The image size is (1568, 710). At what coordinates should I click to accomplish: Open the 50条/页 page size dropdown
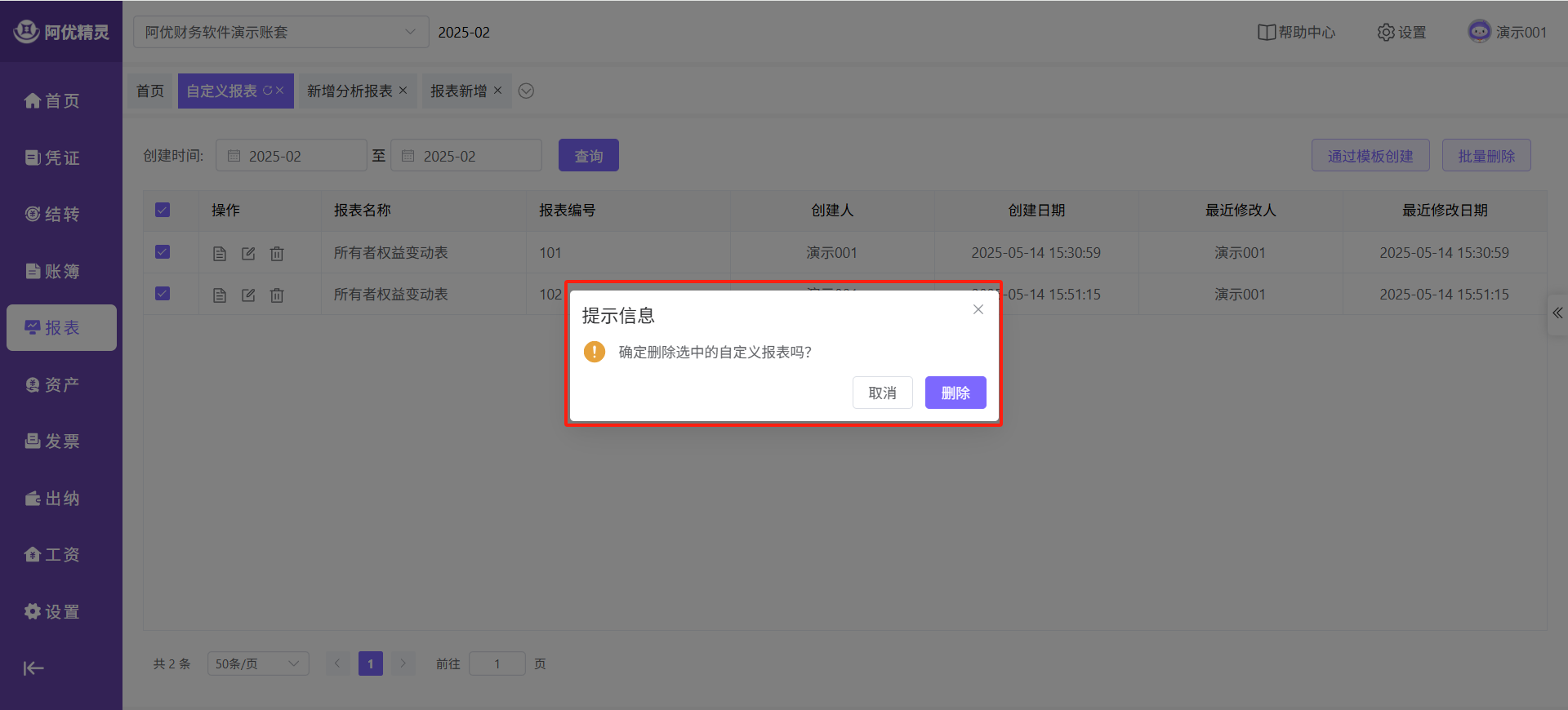(x=257, y=663)
